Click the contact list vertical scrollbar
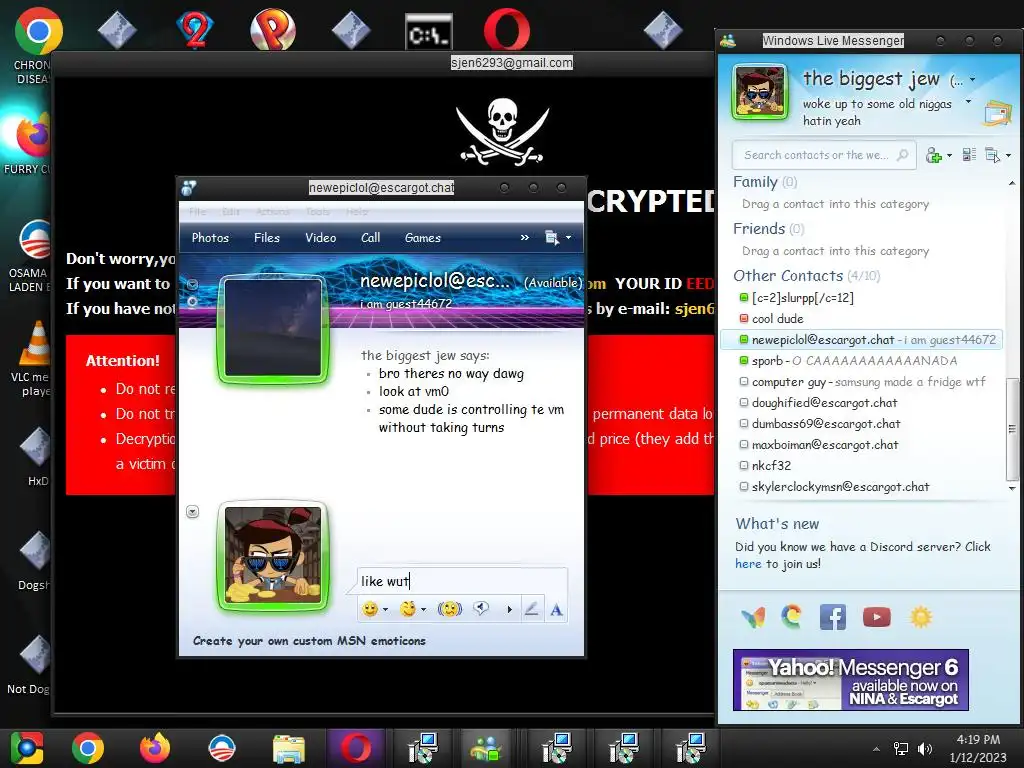1024x768 pixels. coord(1012,428)
